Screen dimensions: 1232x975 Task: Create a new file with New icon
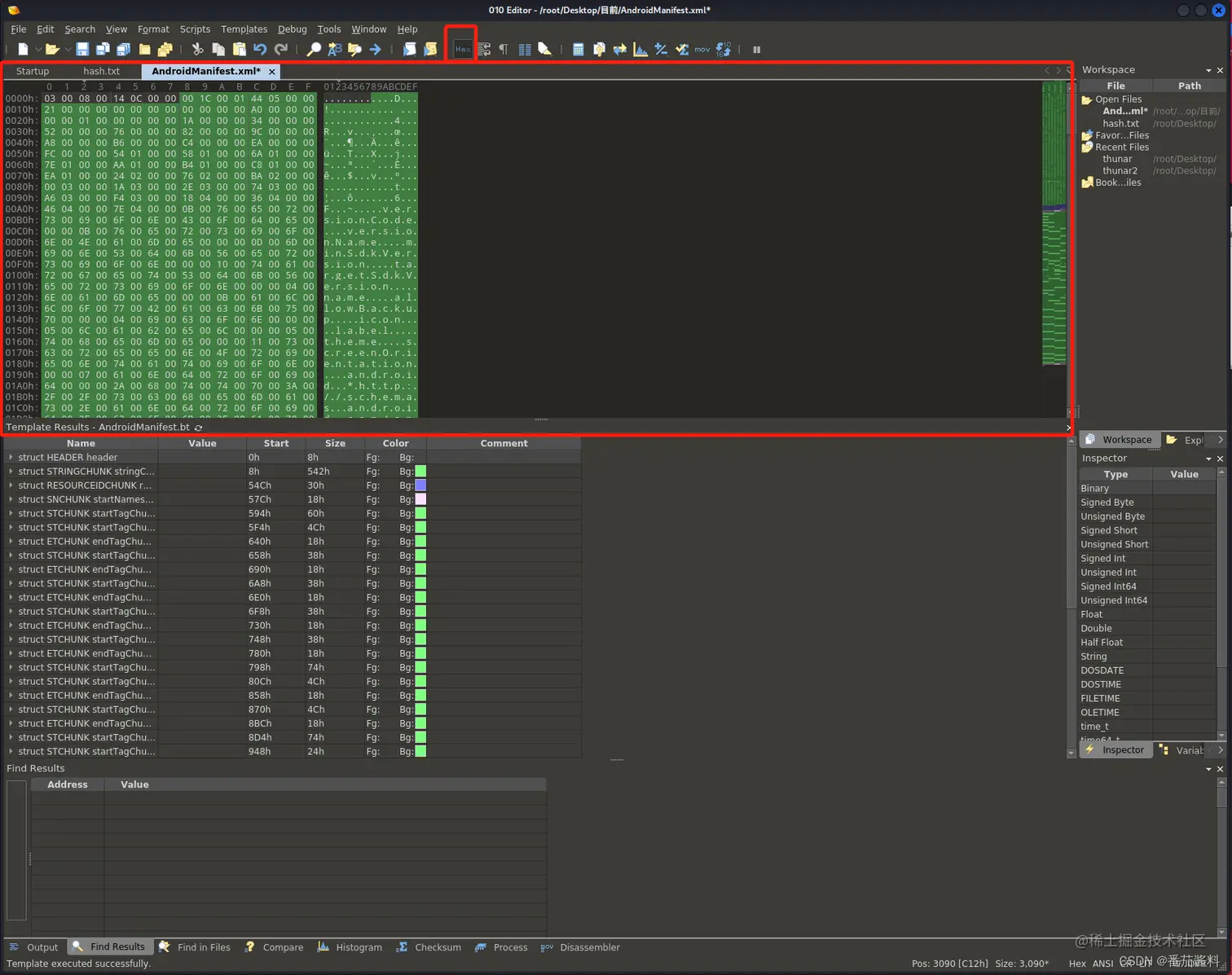click(23, 50)
